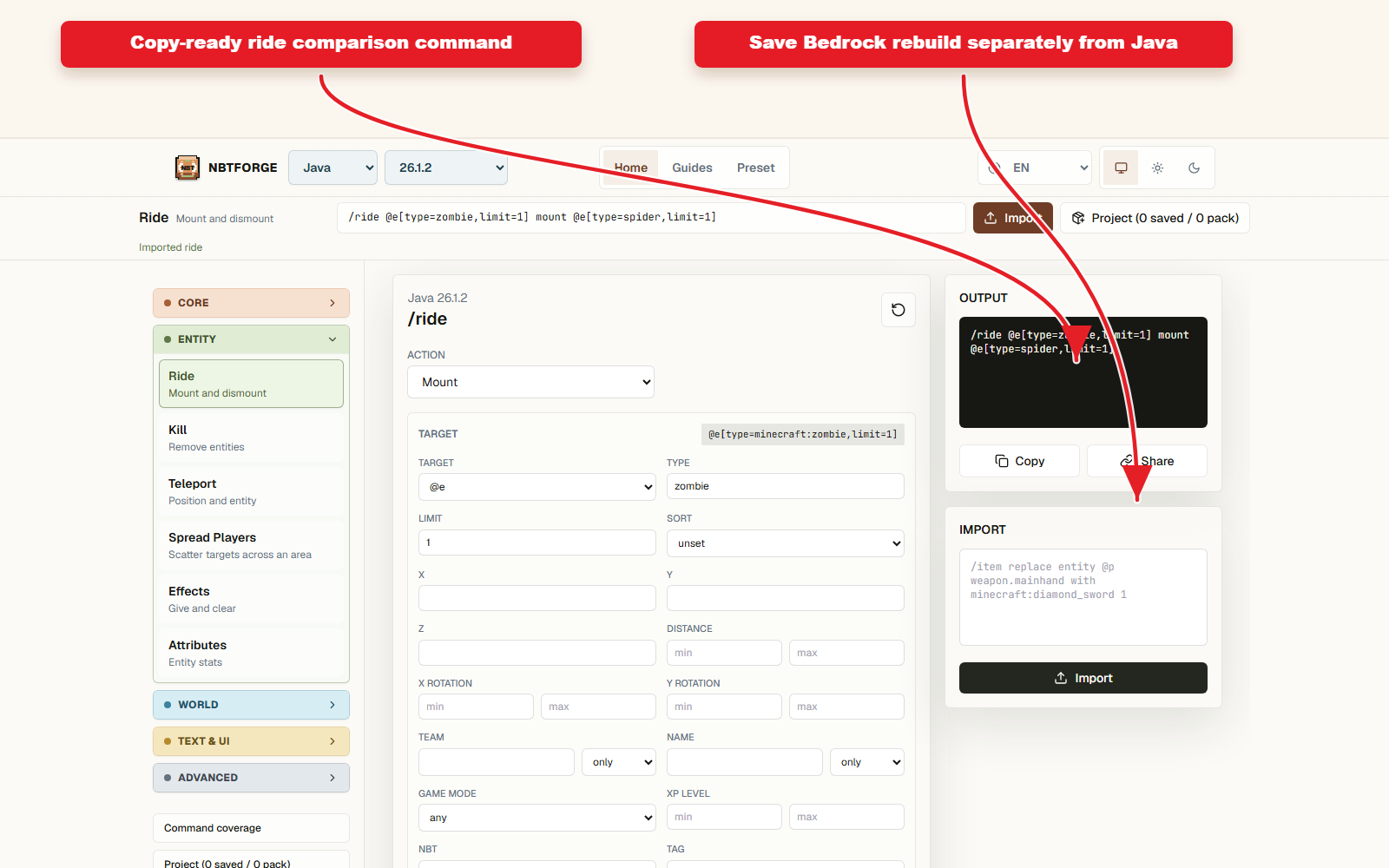The image size is (1389, 868).
Task: Expand the WORLD category
Action: (251, 705)
